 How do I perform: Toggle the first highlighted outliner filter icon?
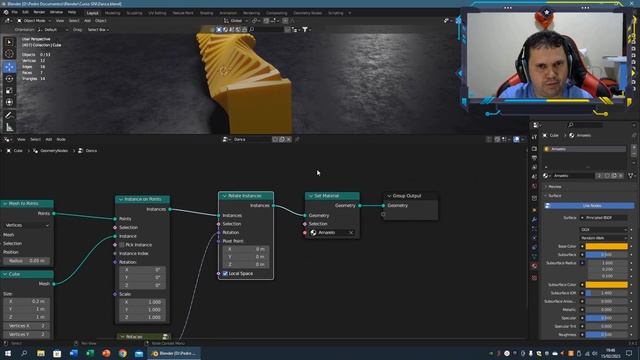coord(219,29)
